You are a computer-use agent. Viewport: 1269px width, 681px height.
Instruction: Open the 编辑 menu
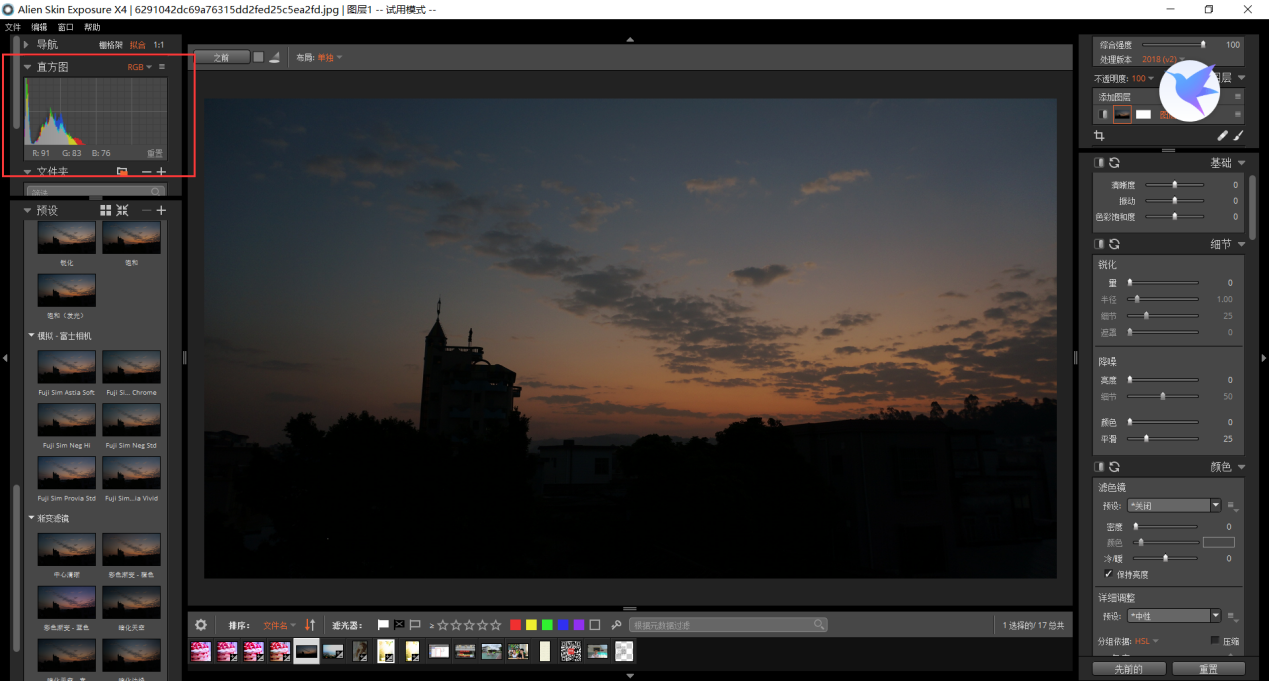39,27
